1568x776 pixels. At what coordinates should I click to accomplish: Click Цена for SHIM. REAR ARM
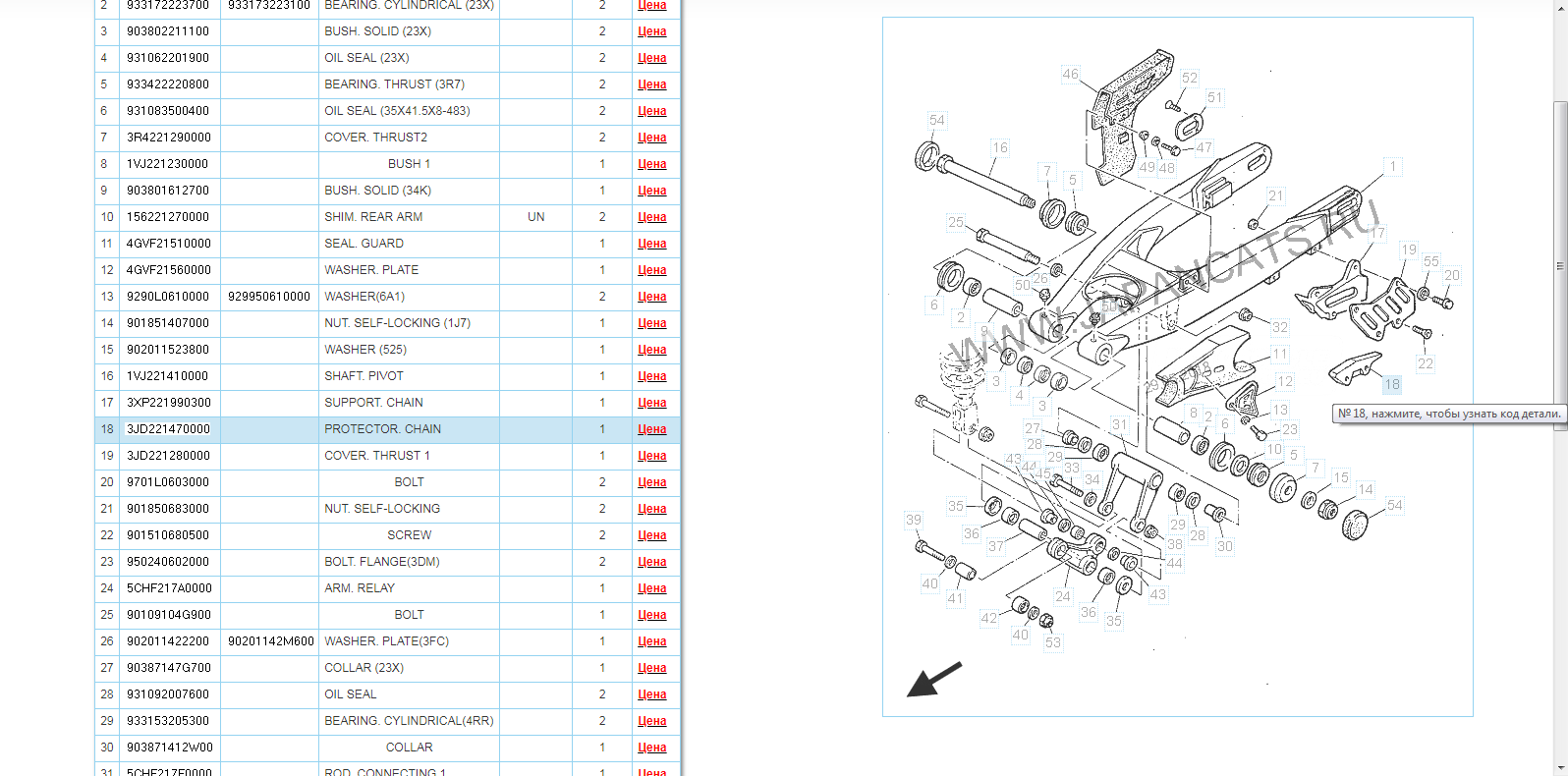(651, 217)
